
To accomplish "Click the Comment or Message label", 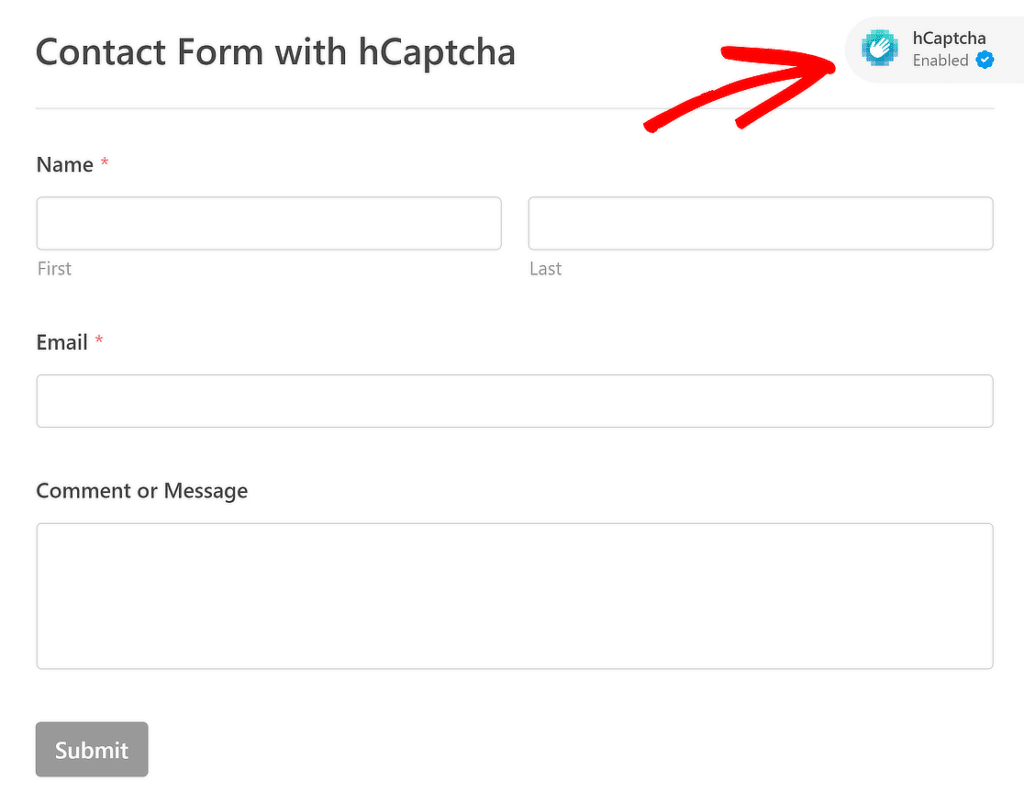I will (x=141, y=490).
